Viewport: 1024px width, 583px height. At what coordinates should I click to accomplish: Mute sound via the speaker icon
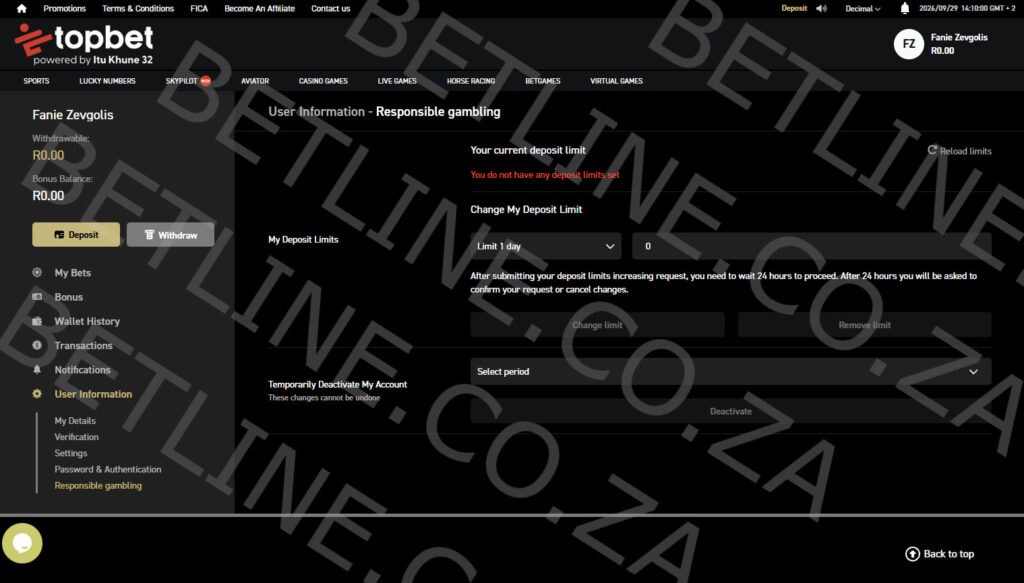point(822,8)
